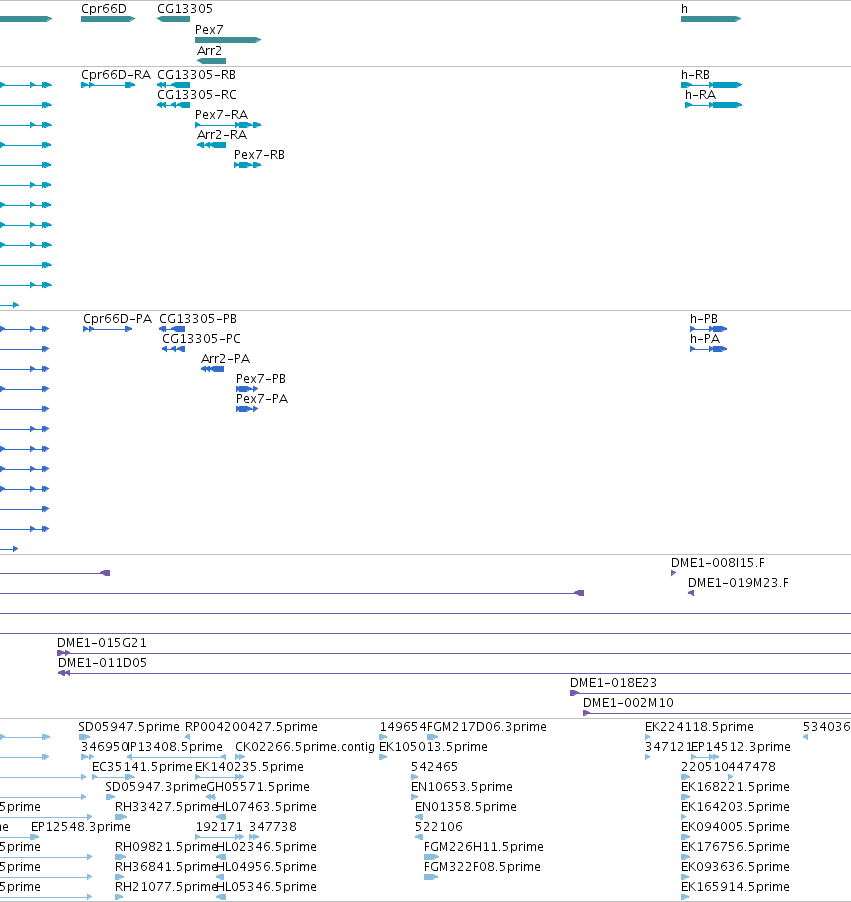The image size is (851, 902).
Task: Open the EN10653.5prime EST label
Action: (x=462, y=786)
